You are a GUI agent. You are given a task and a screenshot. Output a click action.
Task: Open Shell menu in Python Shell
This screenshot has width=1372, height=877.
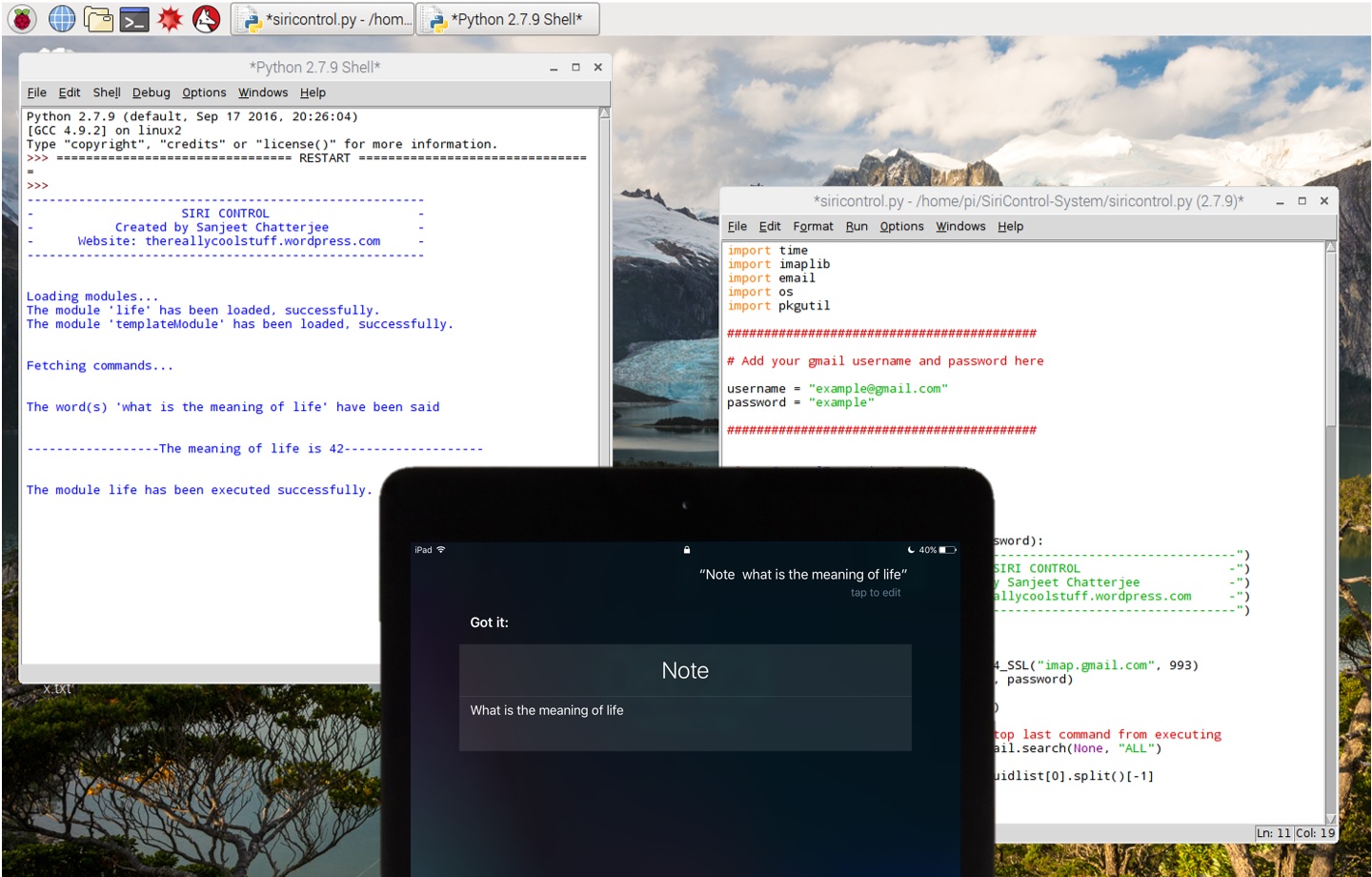(107, 92)
